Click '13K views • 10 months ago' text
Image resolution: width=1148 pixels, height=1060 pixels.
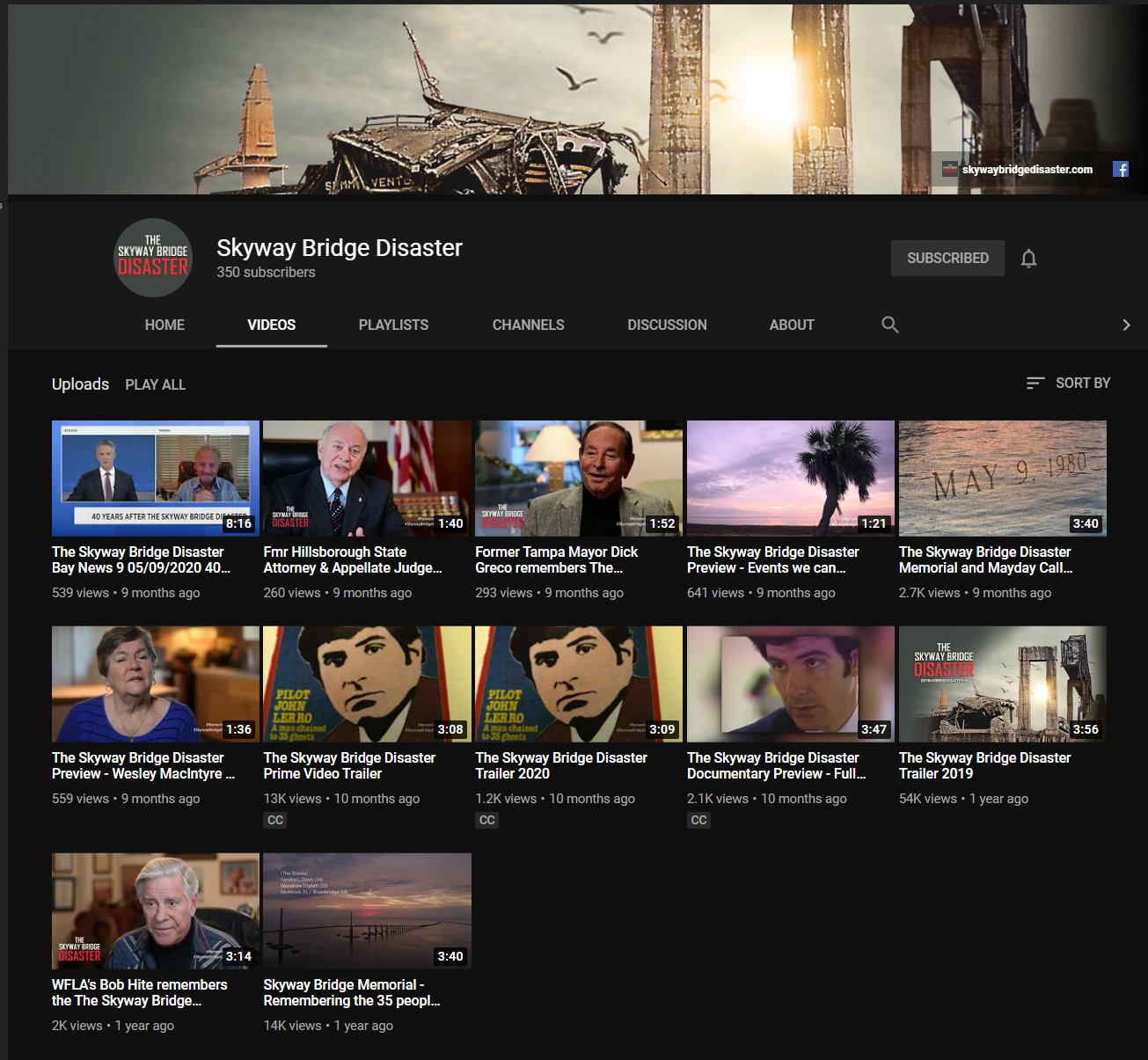[341, 799]
